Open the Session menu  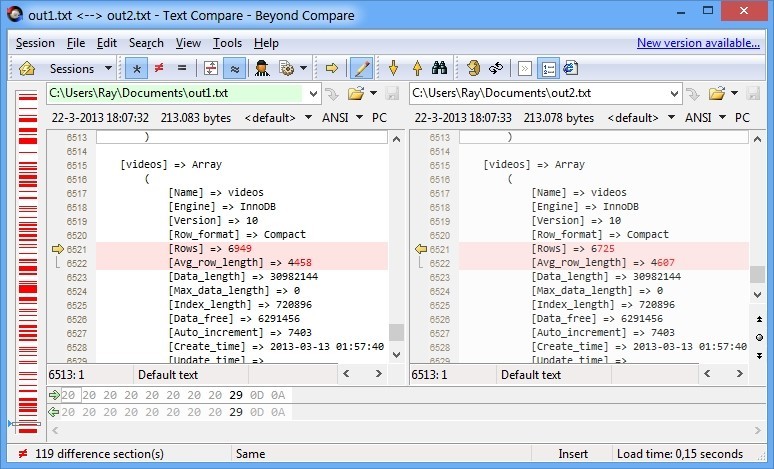point(35,43)
